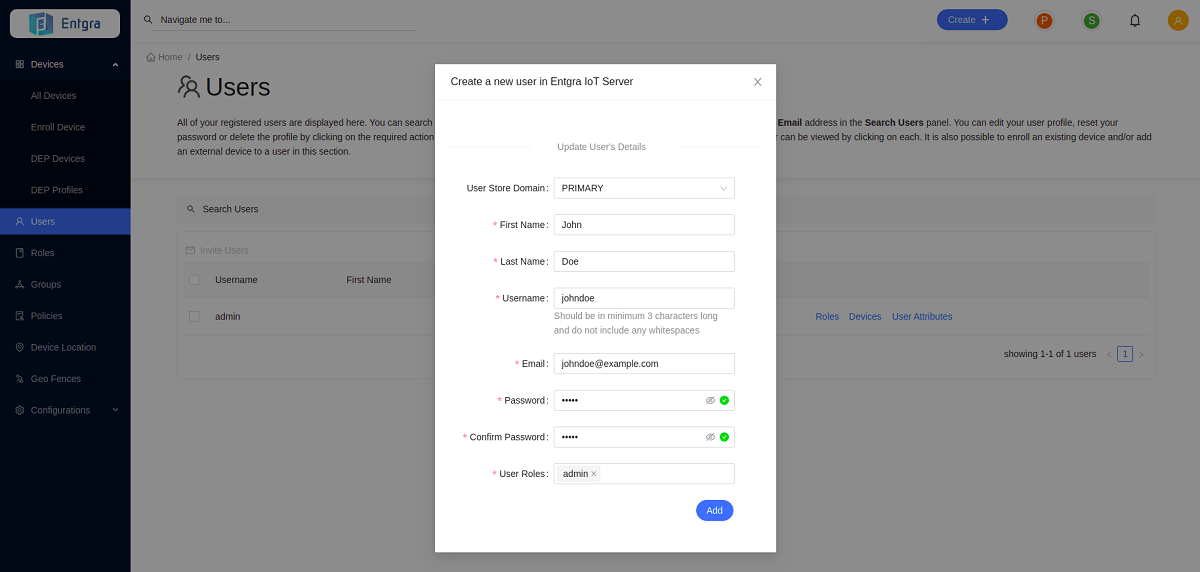Open the User Store Domain dropdown

644,188
